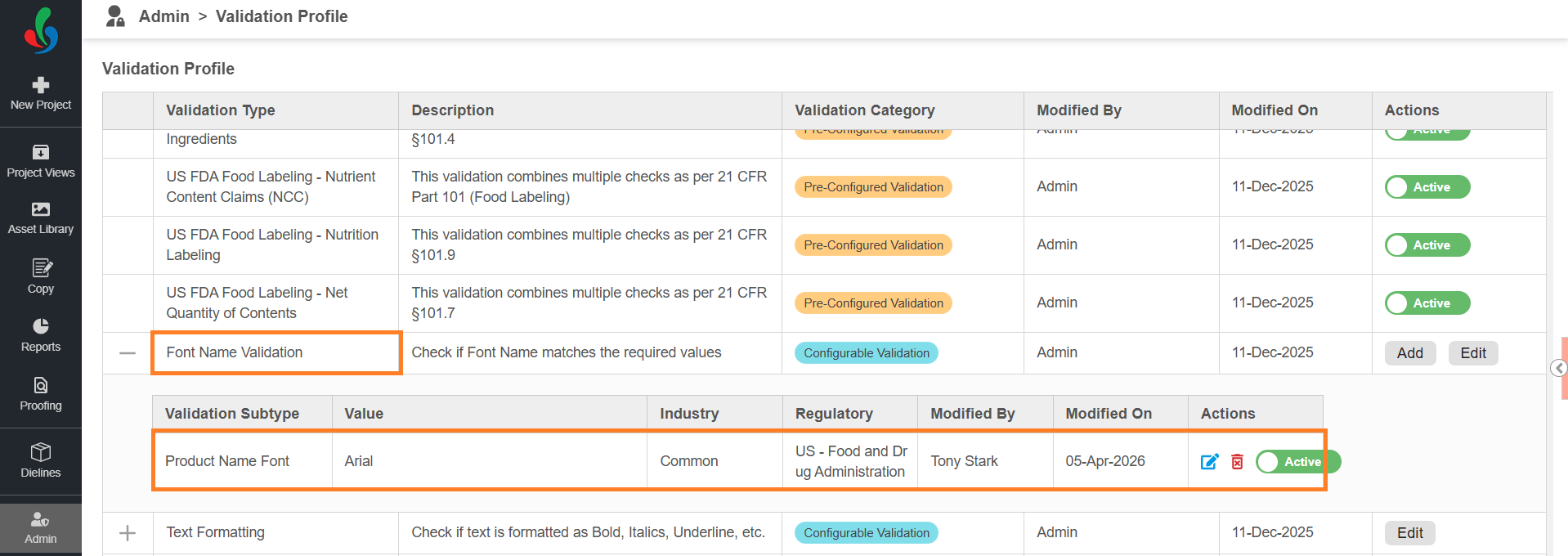Click the New Project plus icon

(41, 85)
